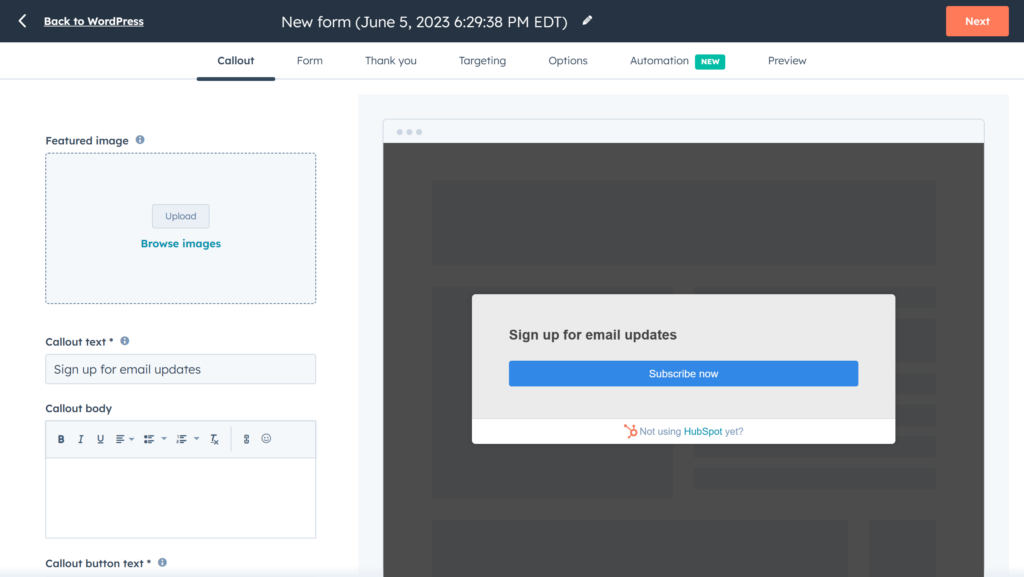
Task: Insert a link in Callout body
Action: click(247, 439)
